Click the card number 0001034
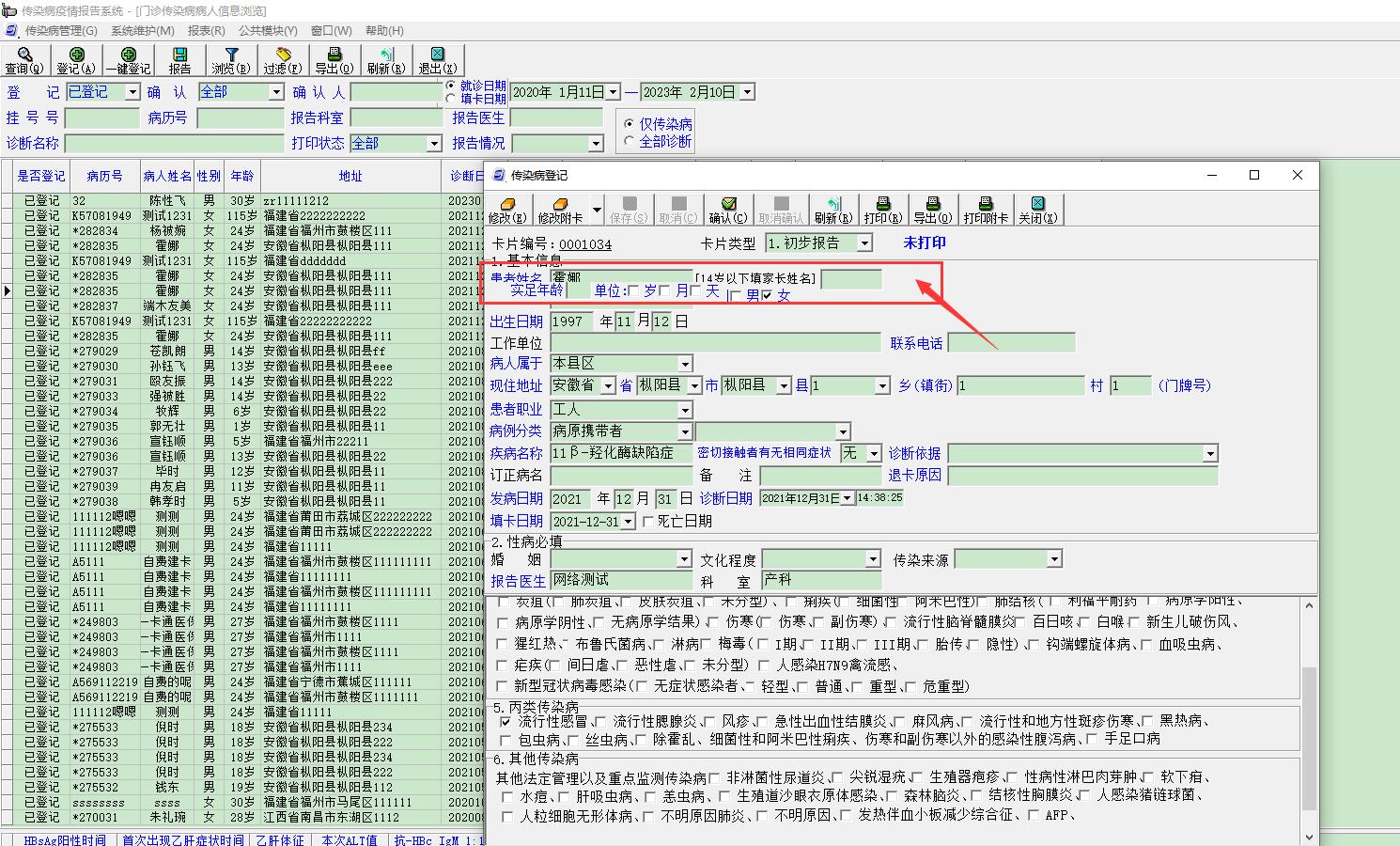The image size is (1400, 846). coord(585,244)
